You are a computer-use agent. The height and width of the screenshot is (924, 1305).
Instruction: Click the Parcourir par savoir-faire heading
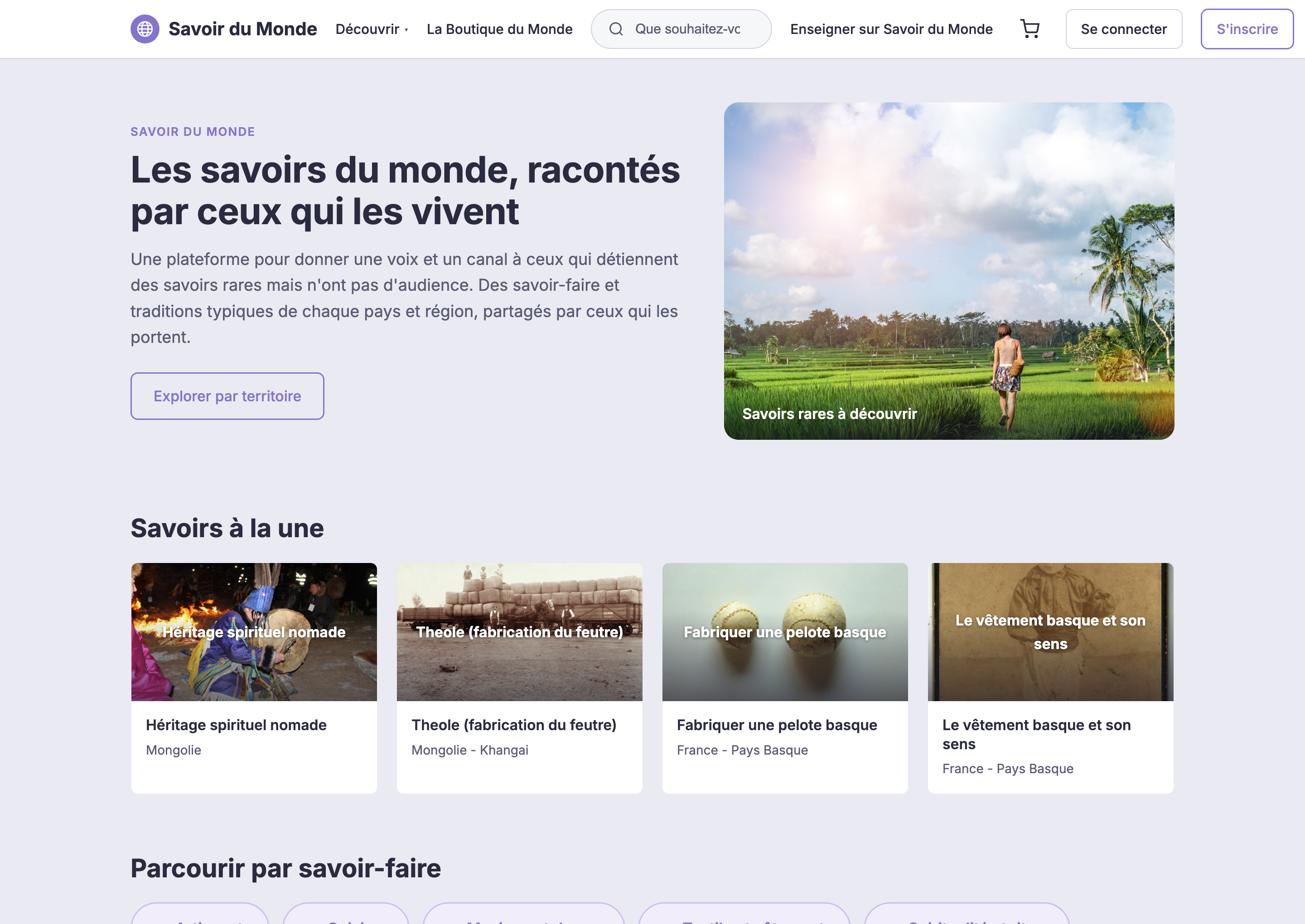pyautogui.click(x=286, y=868)
